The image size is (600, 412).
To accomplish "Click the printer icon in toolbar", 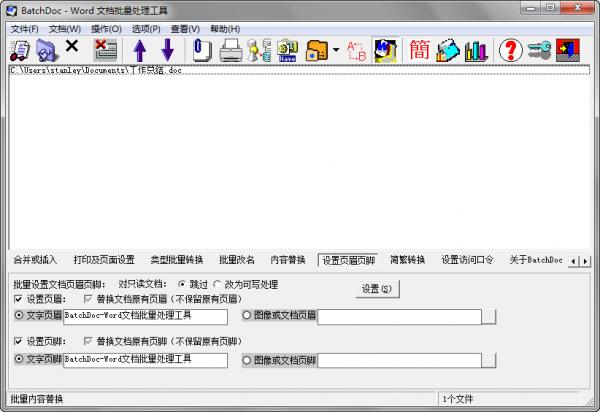I will pos(231,49).
